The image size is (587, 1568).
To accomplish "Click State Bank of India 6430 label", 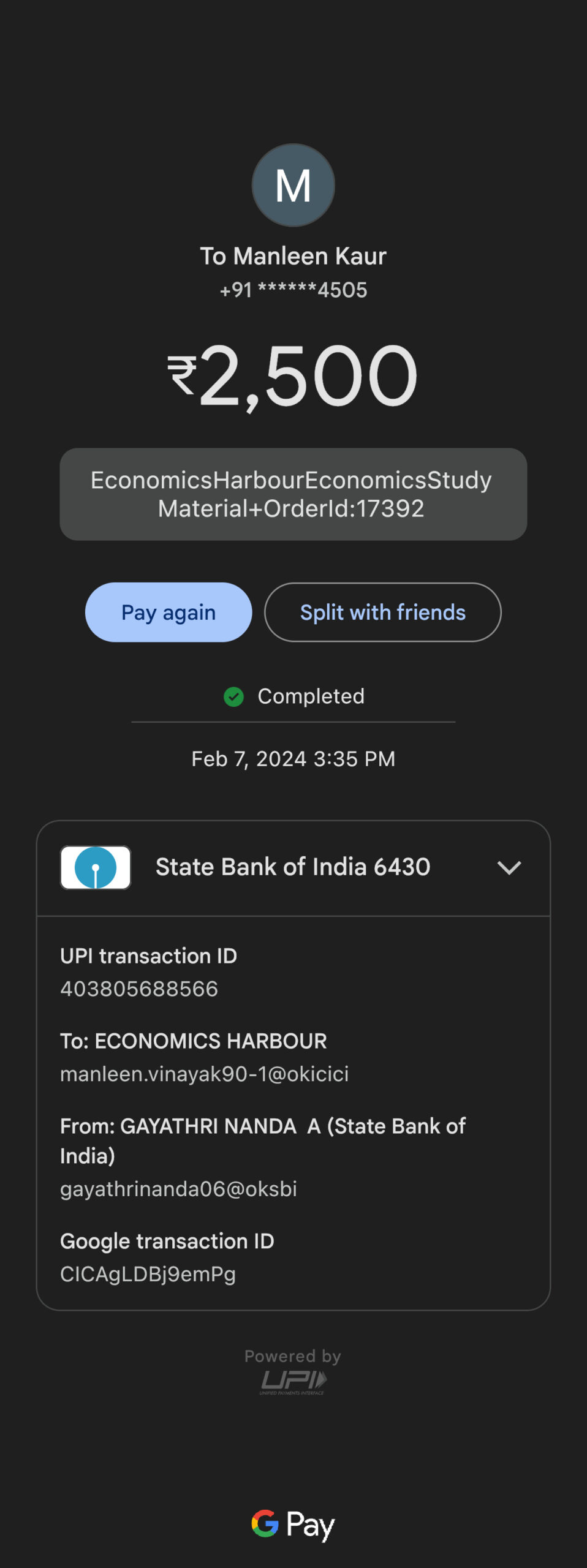I will coord(293,867).
